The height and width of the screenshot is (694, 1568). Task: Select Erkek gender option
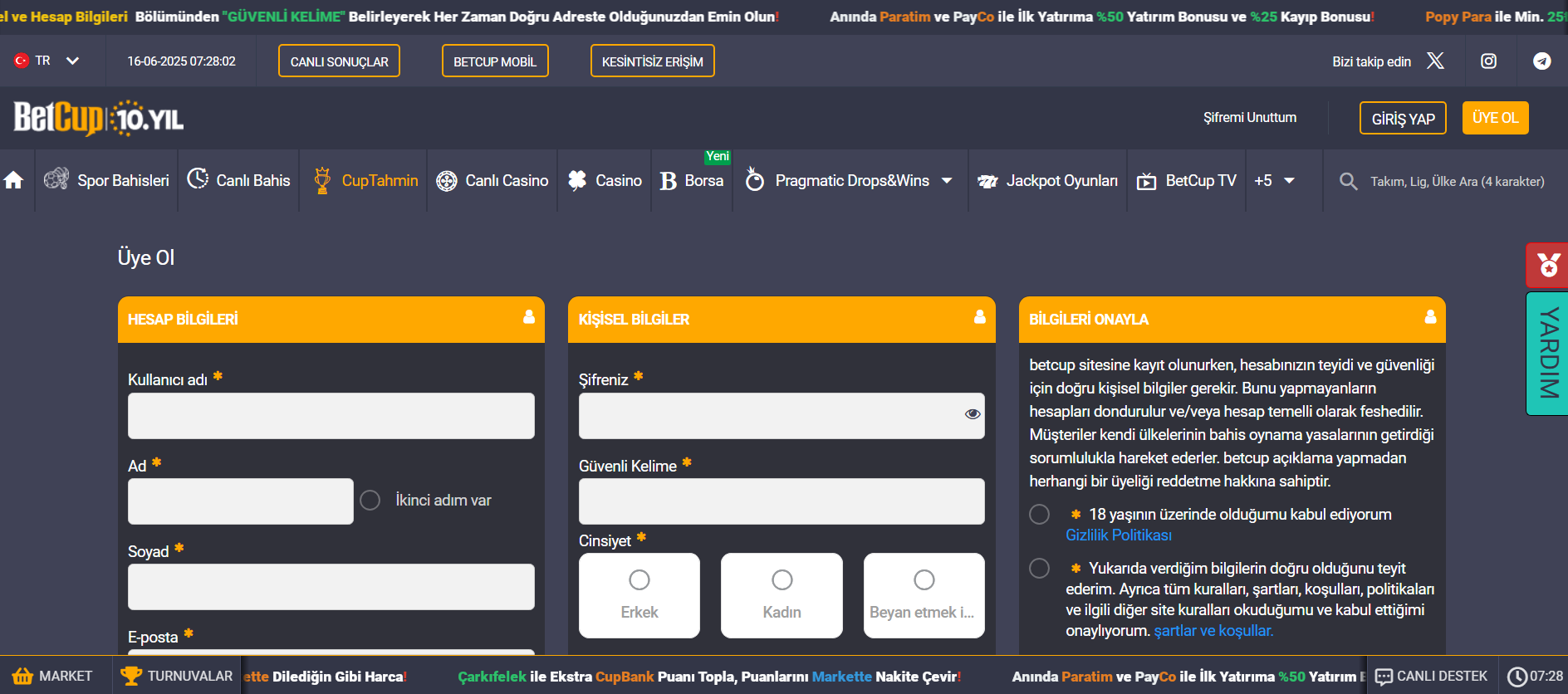639,595
